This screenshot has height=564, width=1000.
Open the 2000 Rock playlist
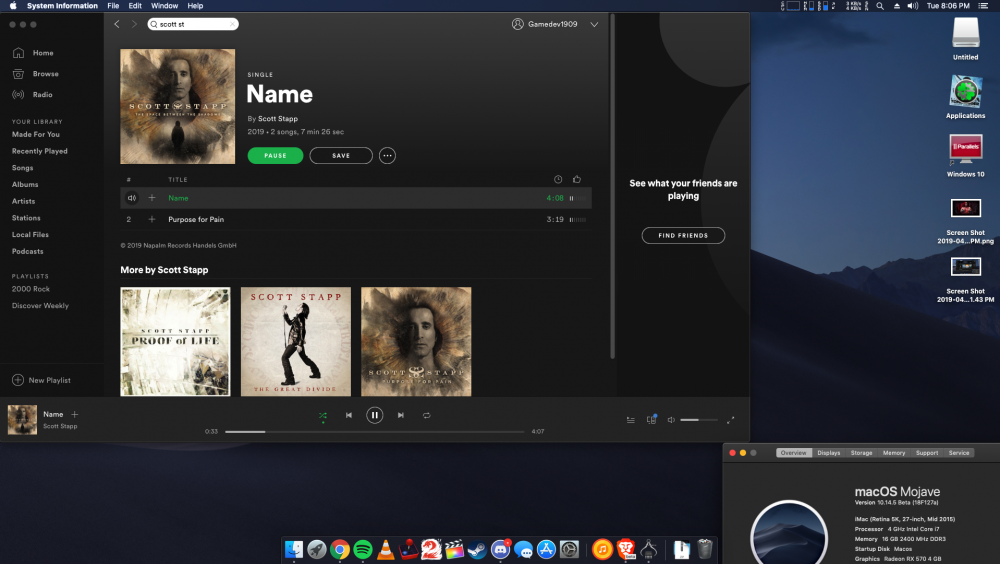(x=31, y=289)
